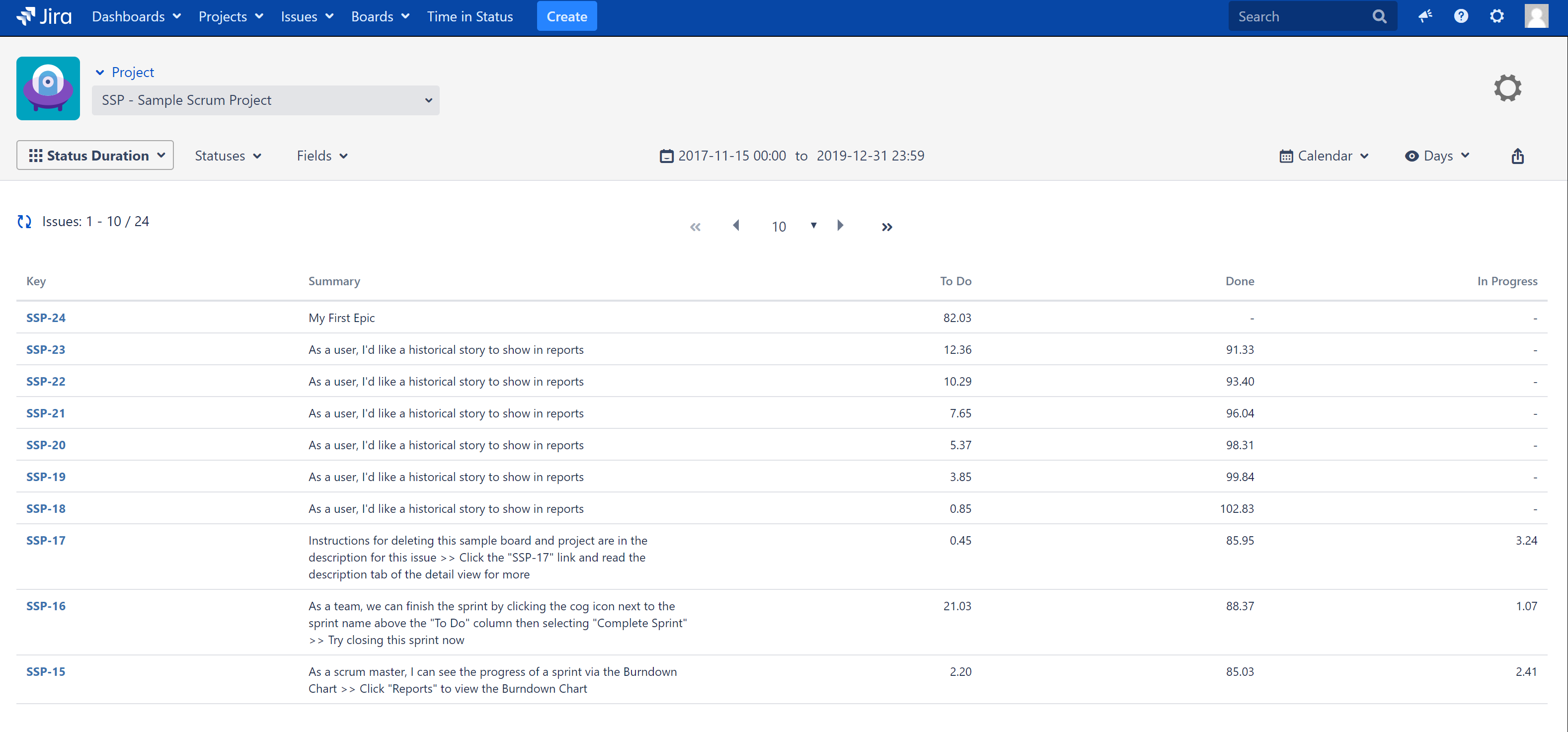Go to next page arrow
The image size is (1568, 732).
[x=840, y=225]
